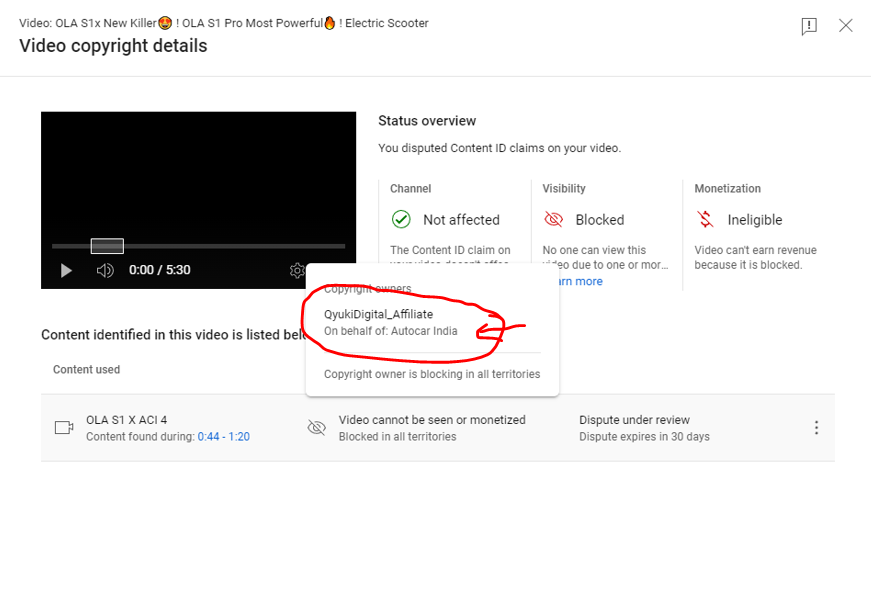Image resolution: width=871 pixels, height=601 pixels.
Task: Click the green Not affected checkmark icon
Action: [x=401, y=219]
